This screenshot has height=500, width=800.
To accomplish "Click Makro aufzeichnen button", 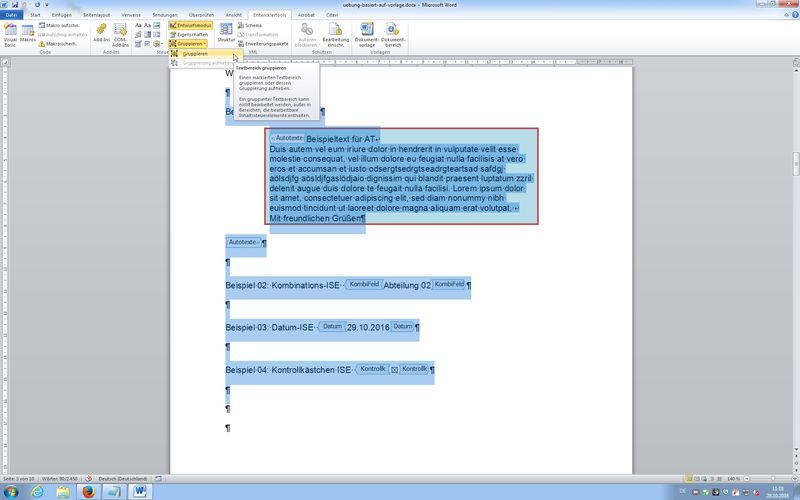I will click(62, 24).
